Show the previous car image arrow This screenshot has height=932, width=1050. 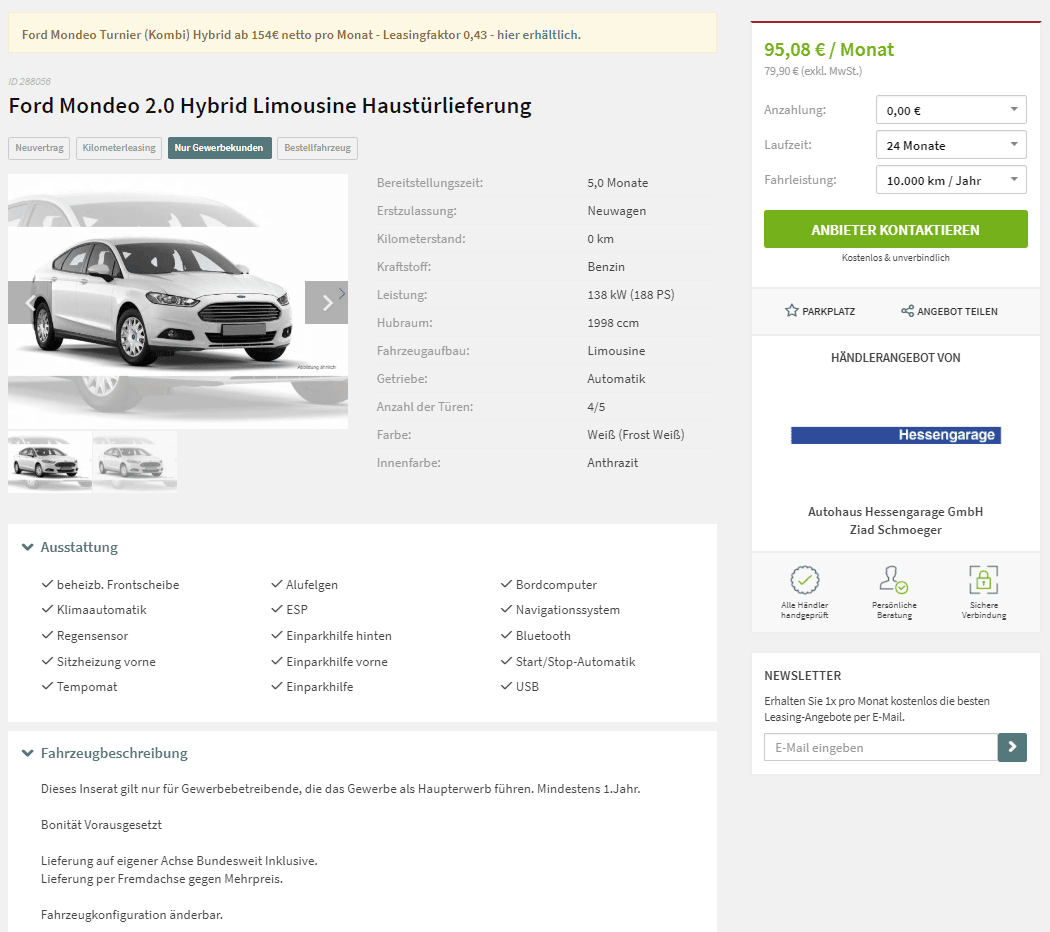pyautogui.click(x=29, y=303)
